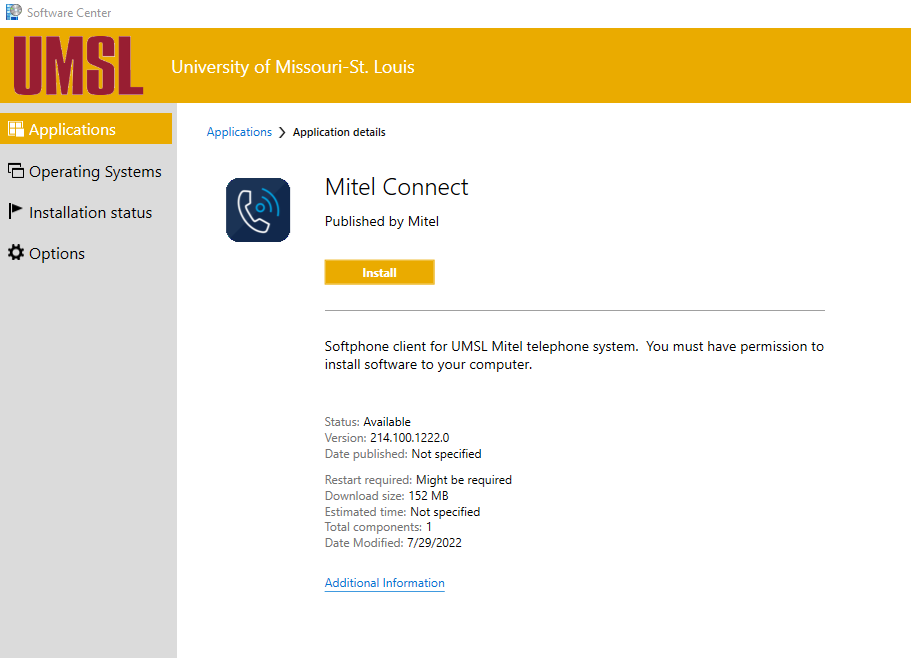Click the UMSL logo in header

(78, 66)
